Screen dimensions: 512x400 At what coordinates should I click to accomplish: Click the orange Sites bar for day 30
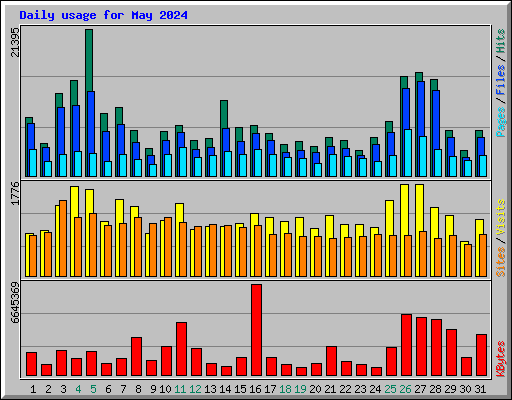(468, 260)
